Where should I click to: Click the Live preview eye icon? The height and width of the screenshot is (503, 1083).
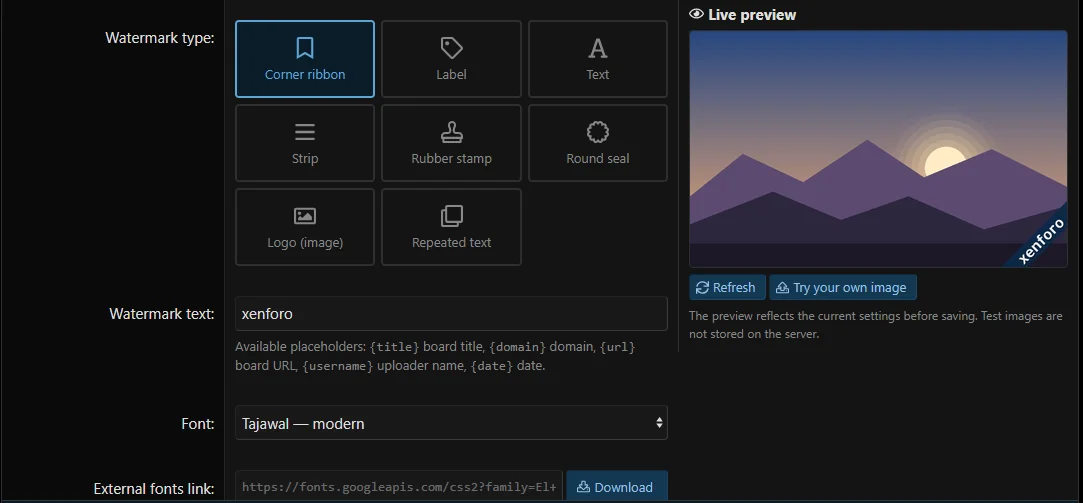click(x=696, y=15)
